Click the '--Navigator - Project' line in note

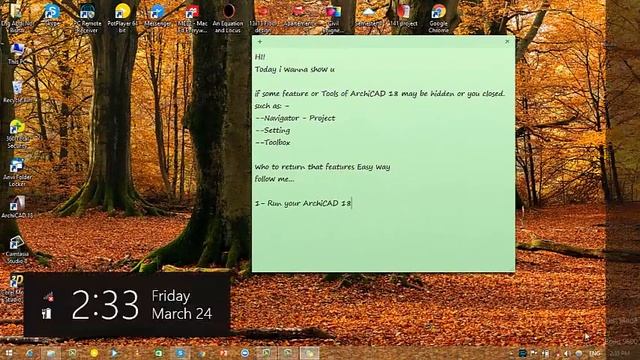[295, 118]
